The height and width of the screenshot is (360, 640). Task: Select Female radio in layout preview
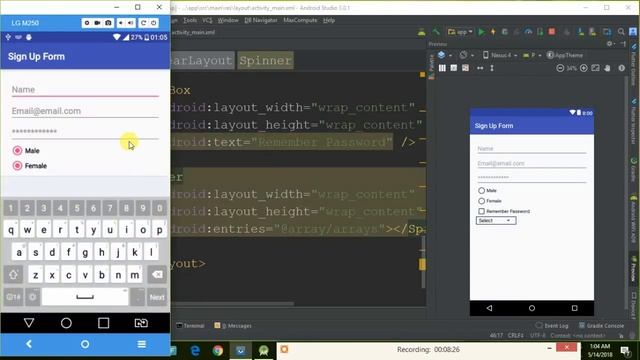(x=482, y=201)
